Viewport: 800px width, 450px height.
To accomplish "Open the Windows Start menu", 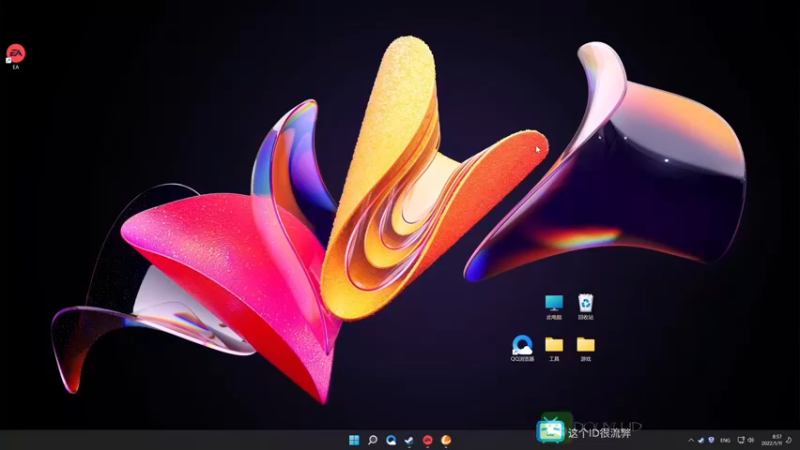I will click(354, 440).
